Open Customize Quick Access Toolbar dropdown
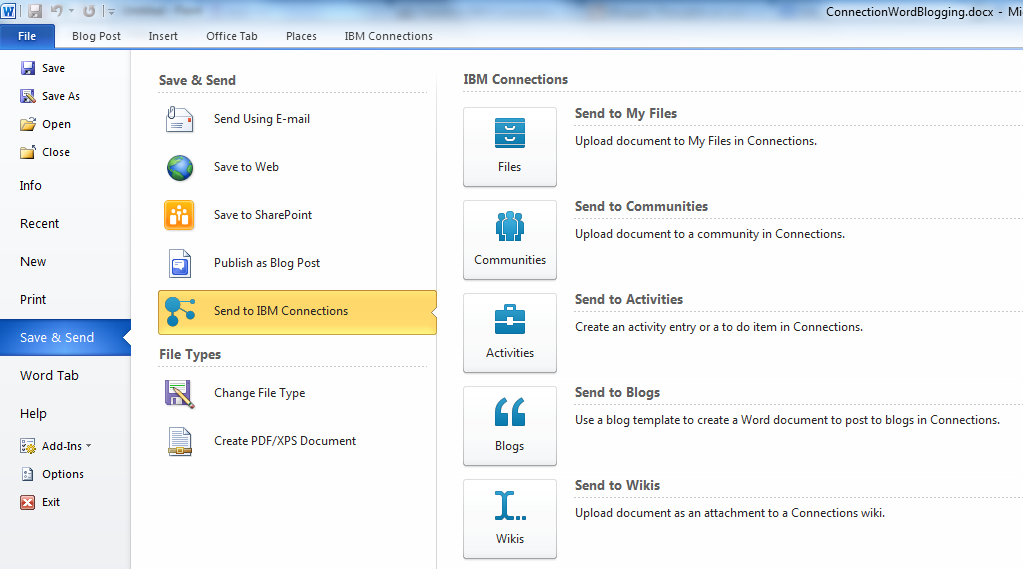Viewport: 1023px width, 569px height. (112, 11)
